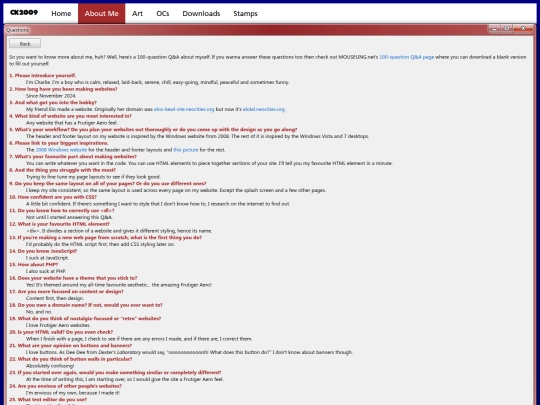The image size is (540, 405).
Task: Select question '22. What do you think of button walls in particular?'
Action: pos(71,359)
